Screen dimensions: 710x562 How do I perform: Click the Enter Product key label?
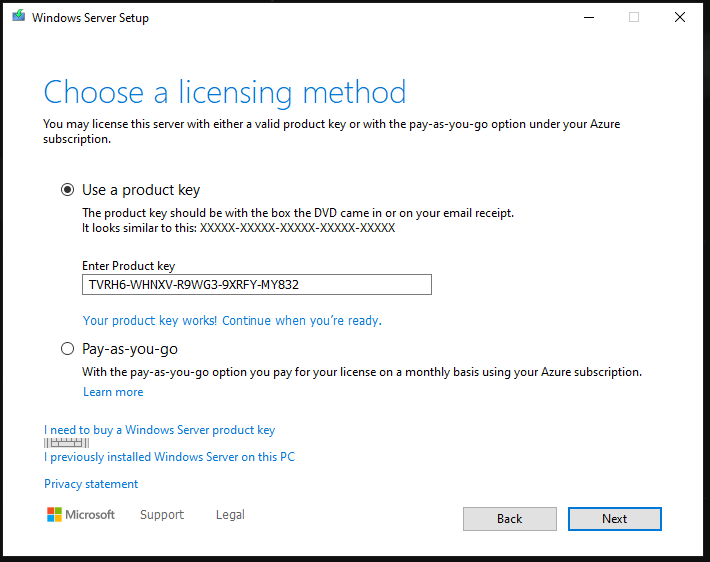pyautogui.click(x=129, y=266)
